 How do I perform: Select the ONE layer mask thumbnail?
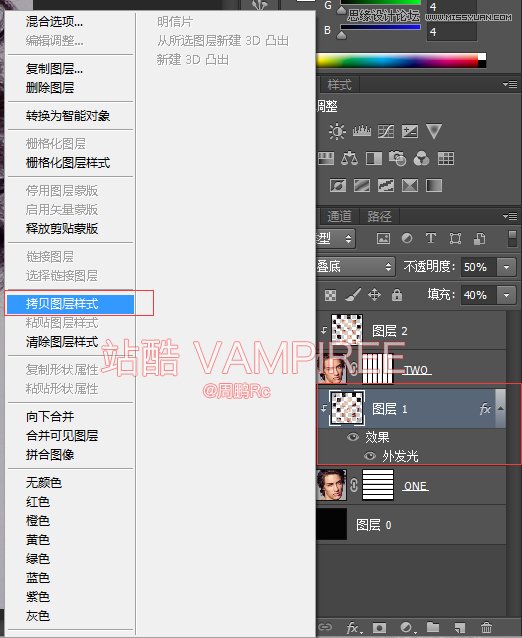tap(378, 485)
